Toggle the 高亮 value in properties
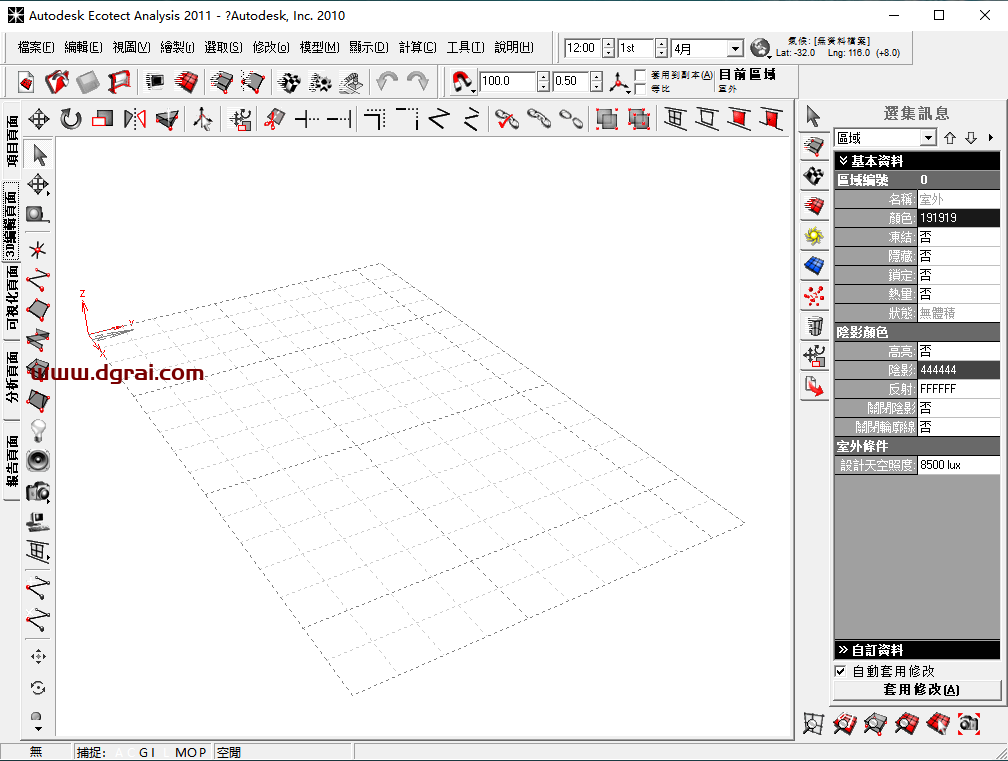The image size is (1008, 761). coord(958,351)
